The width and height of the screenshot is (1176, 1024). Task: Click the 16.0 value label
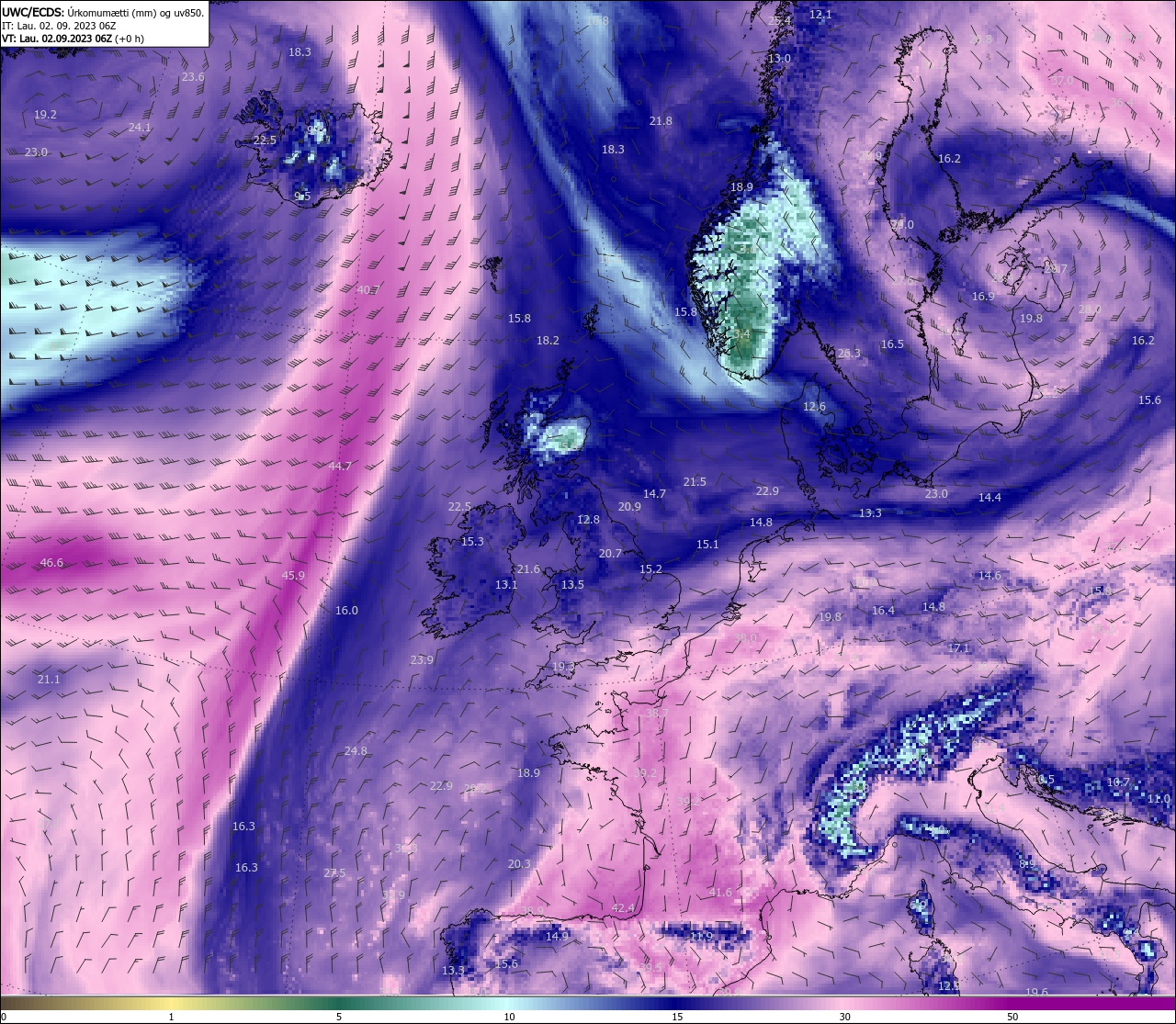pyautogui.click(x=346, y=611)
